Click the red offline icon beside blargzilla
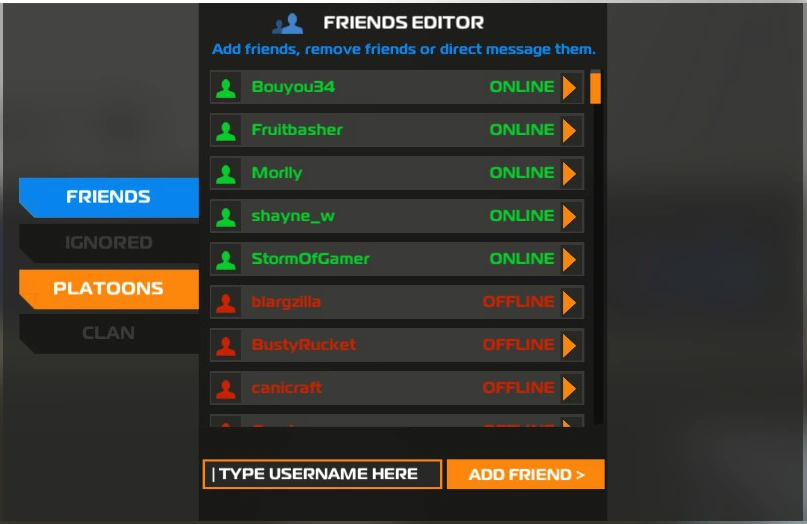Image resolution: width=807 pixels, height=524 pixels. pos(226,303)
